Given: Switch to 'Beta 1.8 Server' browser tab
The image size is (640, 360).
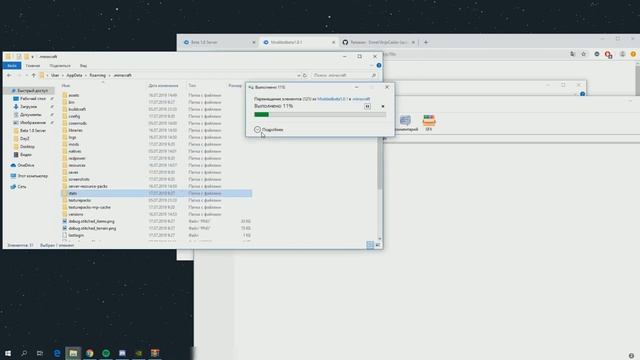Looking at the screenshot, I should tap(220, 42).
